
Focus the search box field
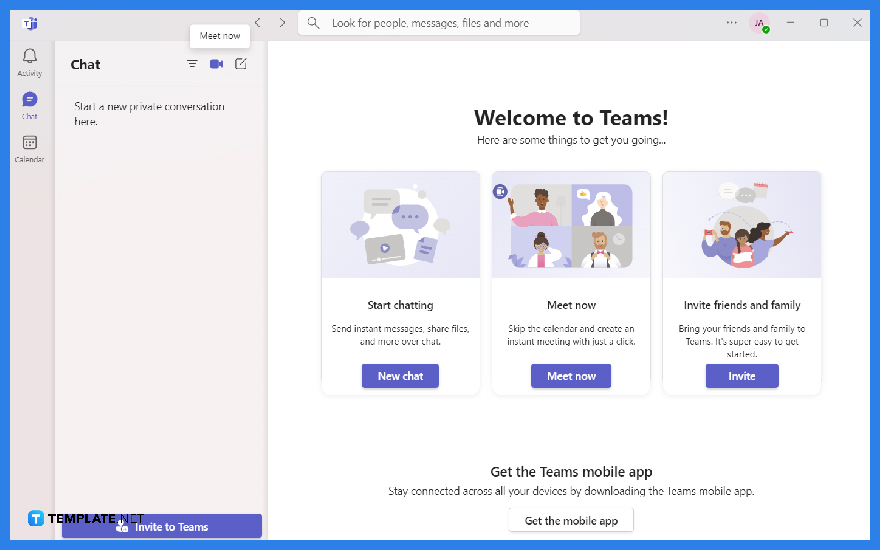pyautogui.click(x=439, y=23)
